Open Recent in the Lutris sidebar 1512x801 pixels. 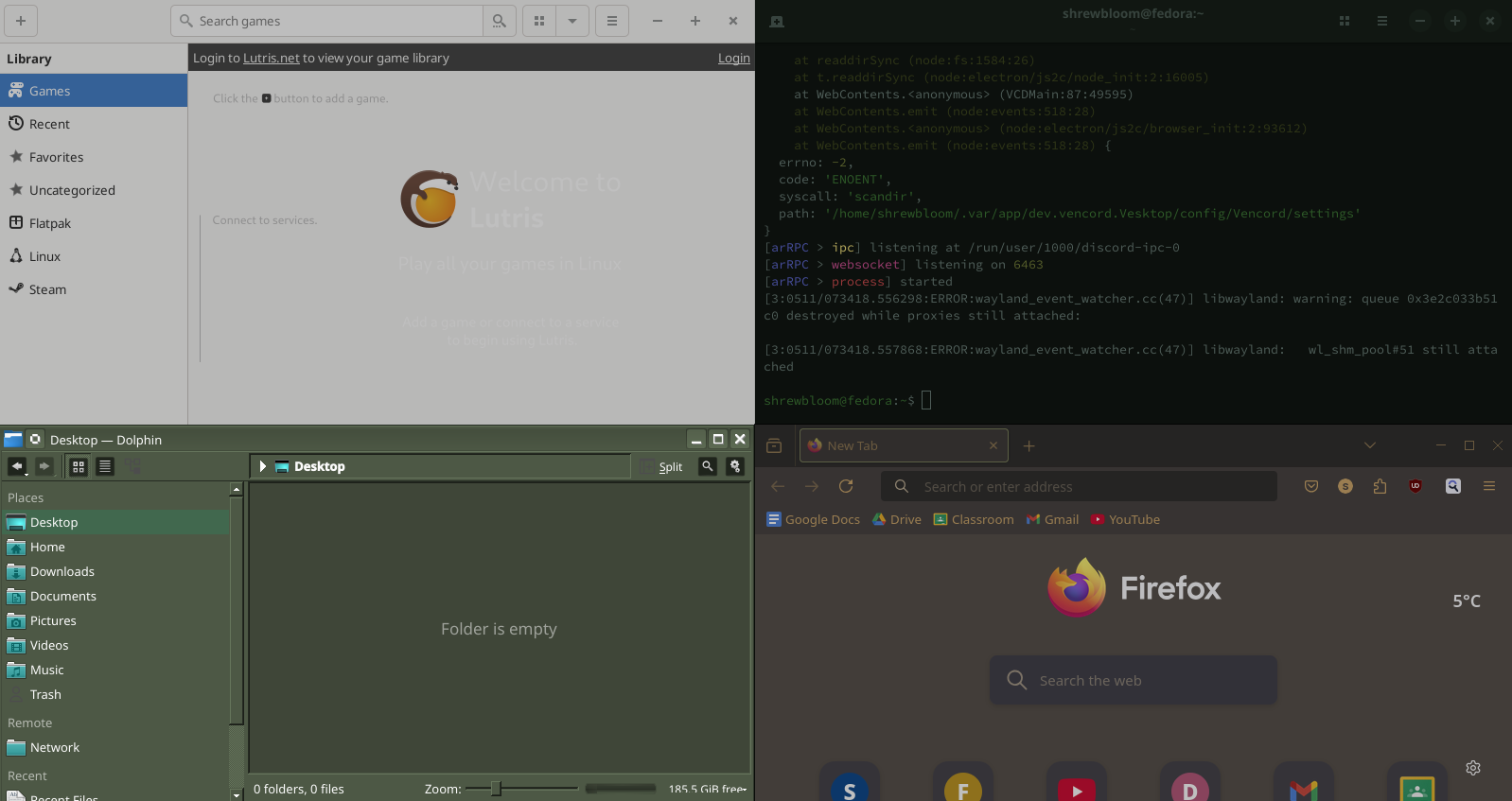[x=94, y=124]
